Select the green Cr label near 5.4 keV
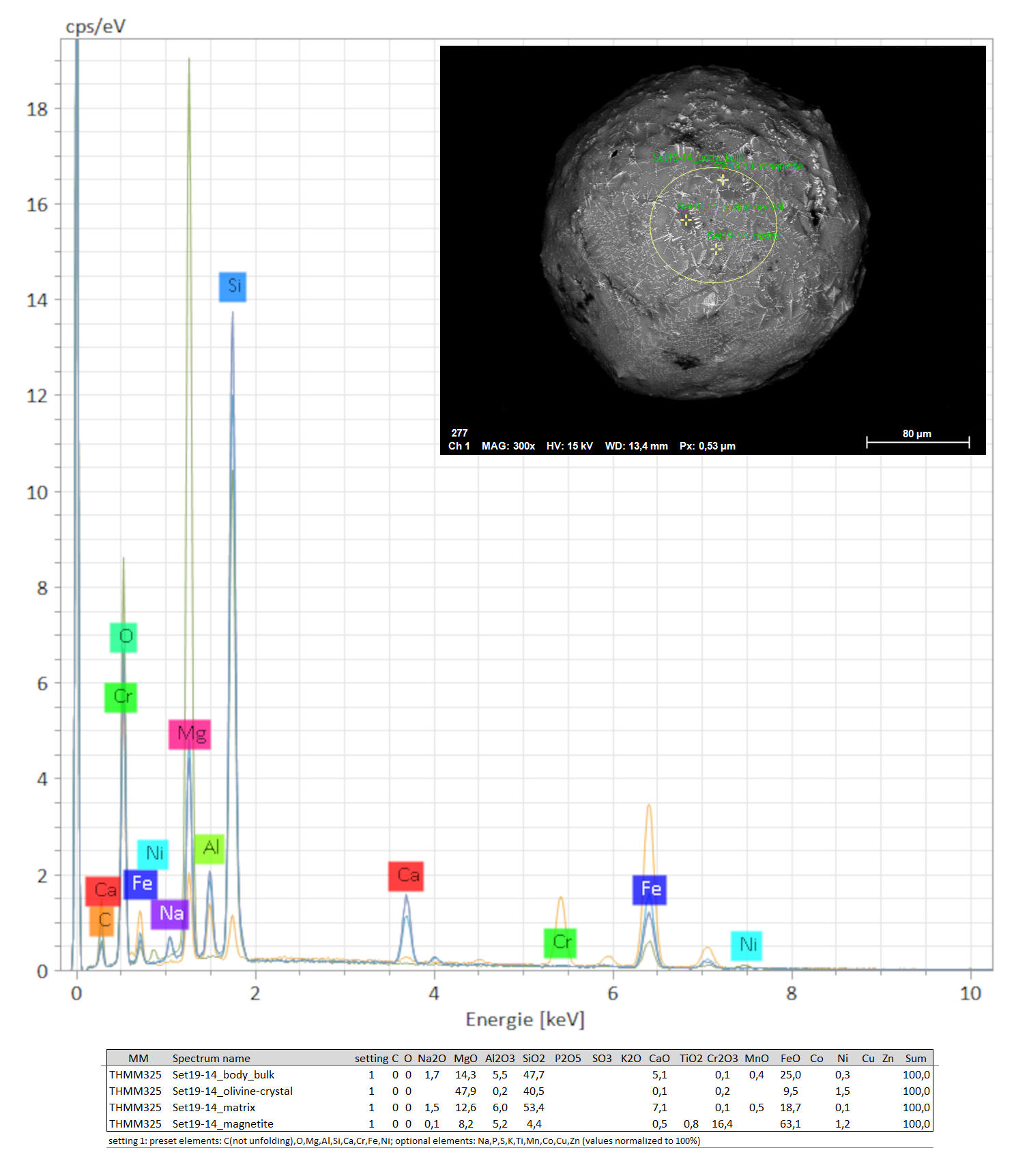This screenshot has height=1176, width=1014. [560, 943]
